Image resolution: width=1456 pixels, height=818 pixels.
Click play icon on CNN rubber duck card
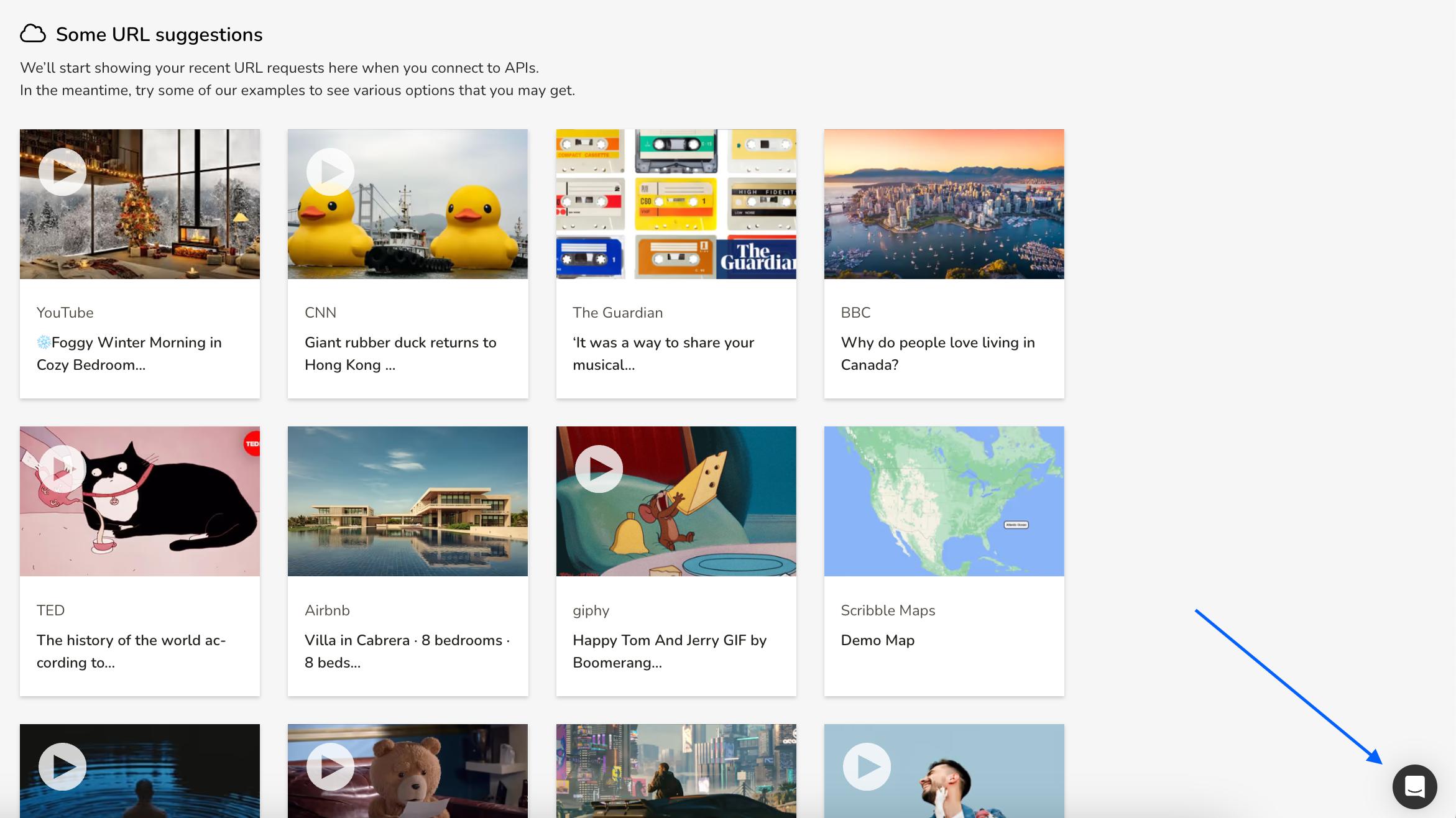click(330, 172)
